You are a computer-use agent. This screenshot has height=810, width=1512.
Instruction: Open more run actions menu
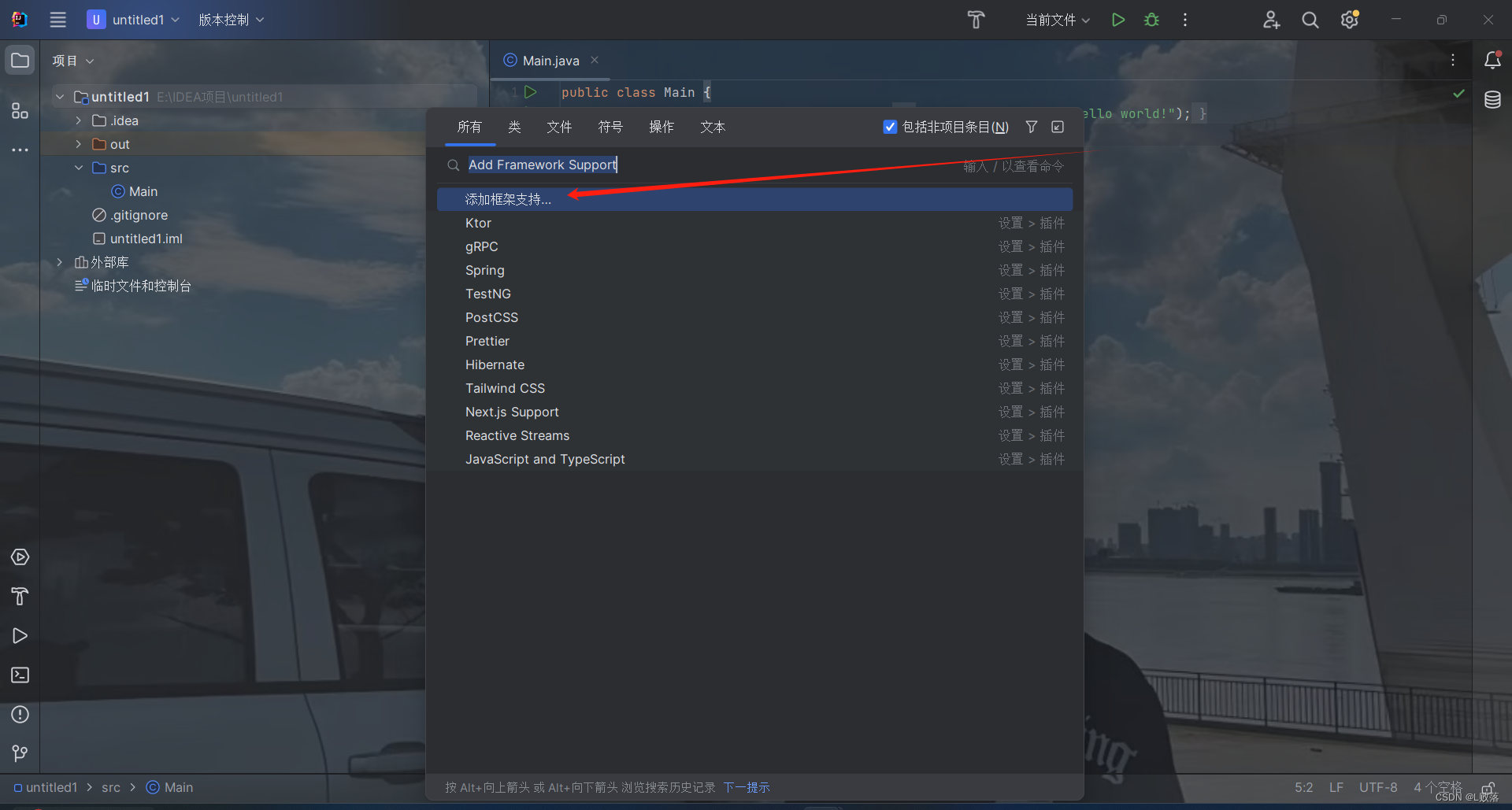pyautogui.click(x=1185, y=20)
